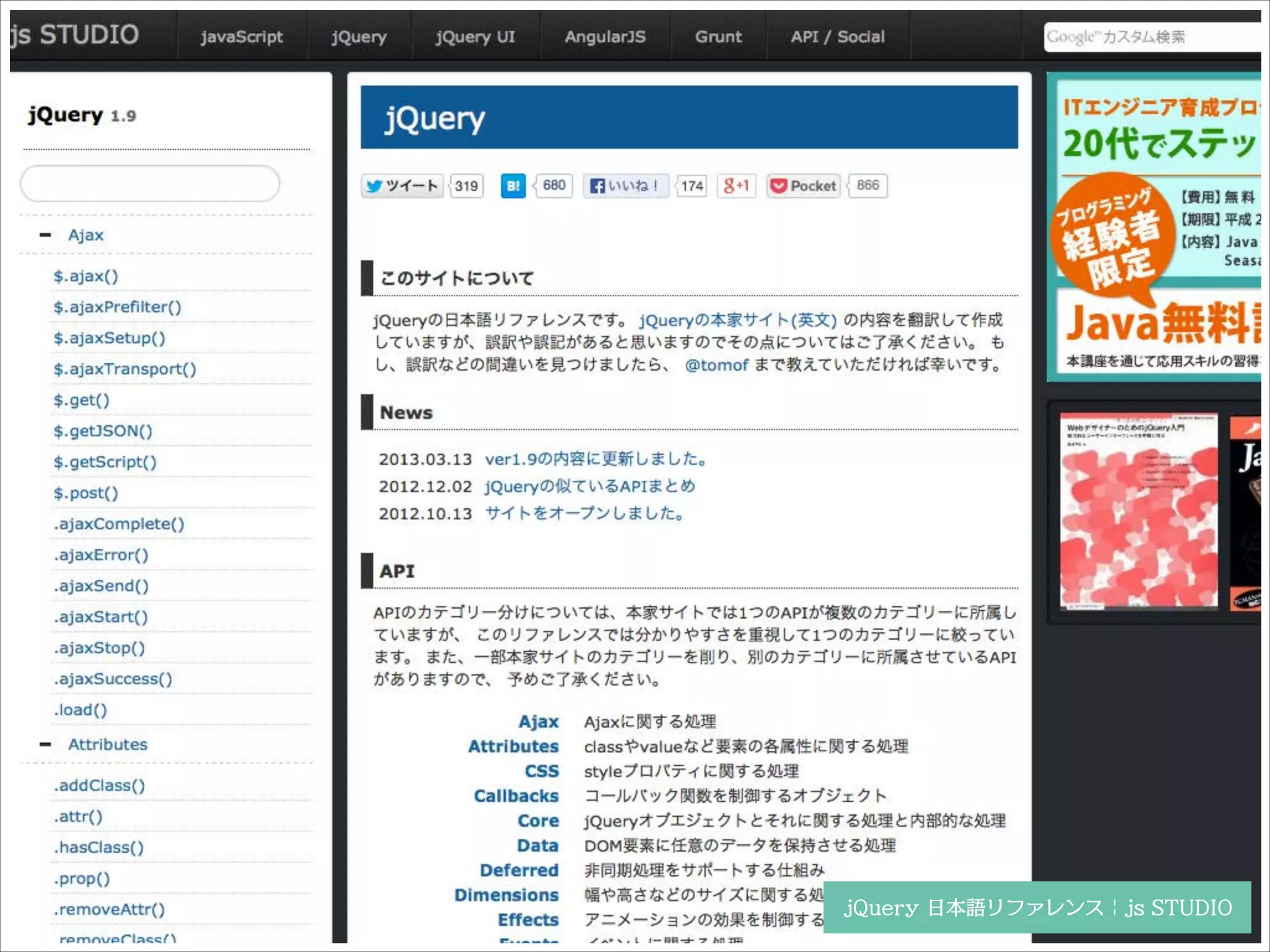Open $.post() in the sidebar
The image size is (1270, 952).
tap(86, 493)
